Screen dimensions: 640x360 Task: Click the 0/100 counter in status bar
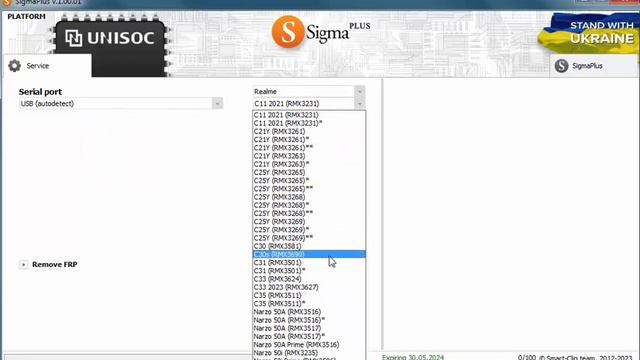point(527,357)
